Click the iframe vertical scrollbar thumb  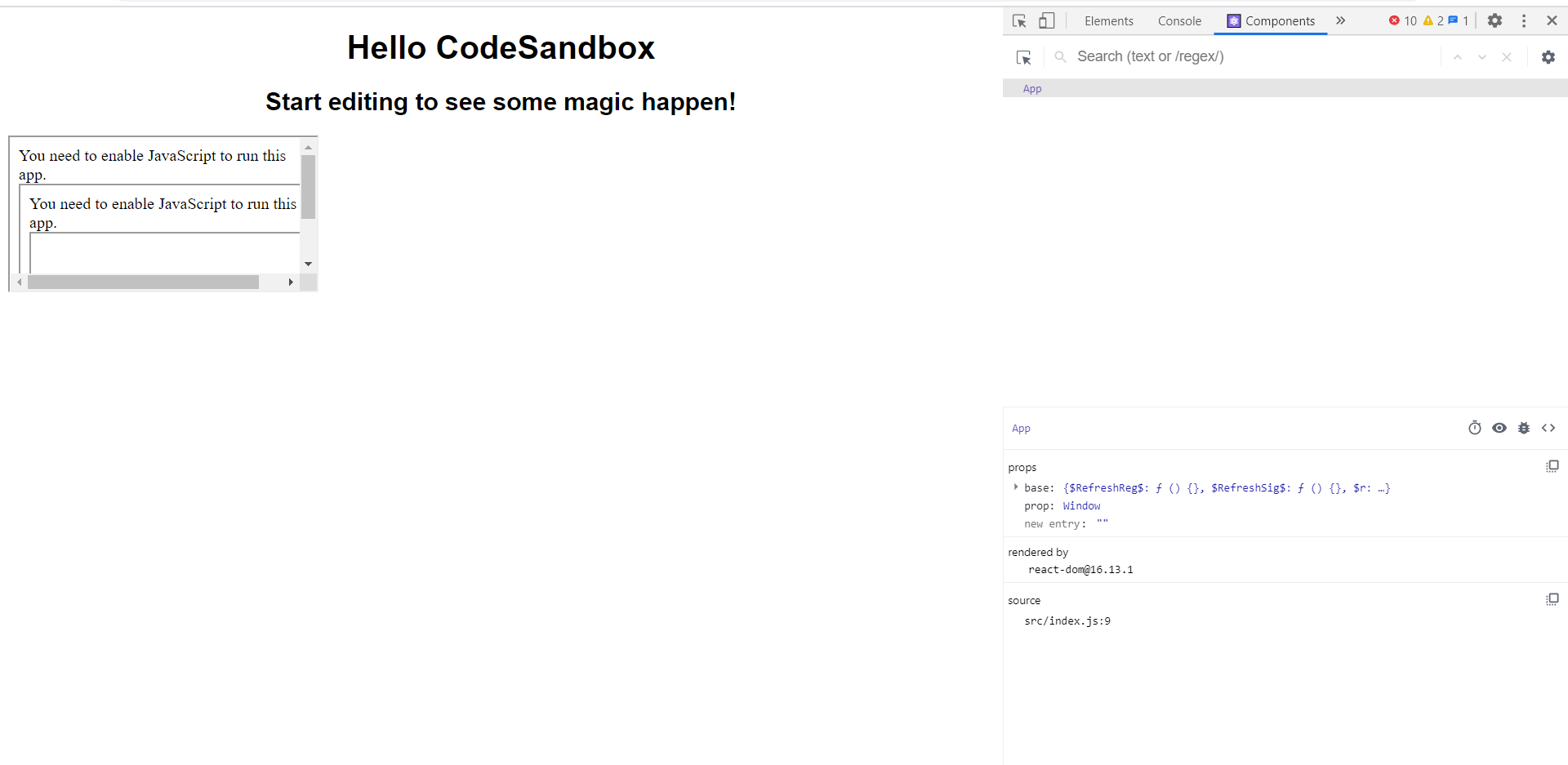tap(308, 187)
